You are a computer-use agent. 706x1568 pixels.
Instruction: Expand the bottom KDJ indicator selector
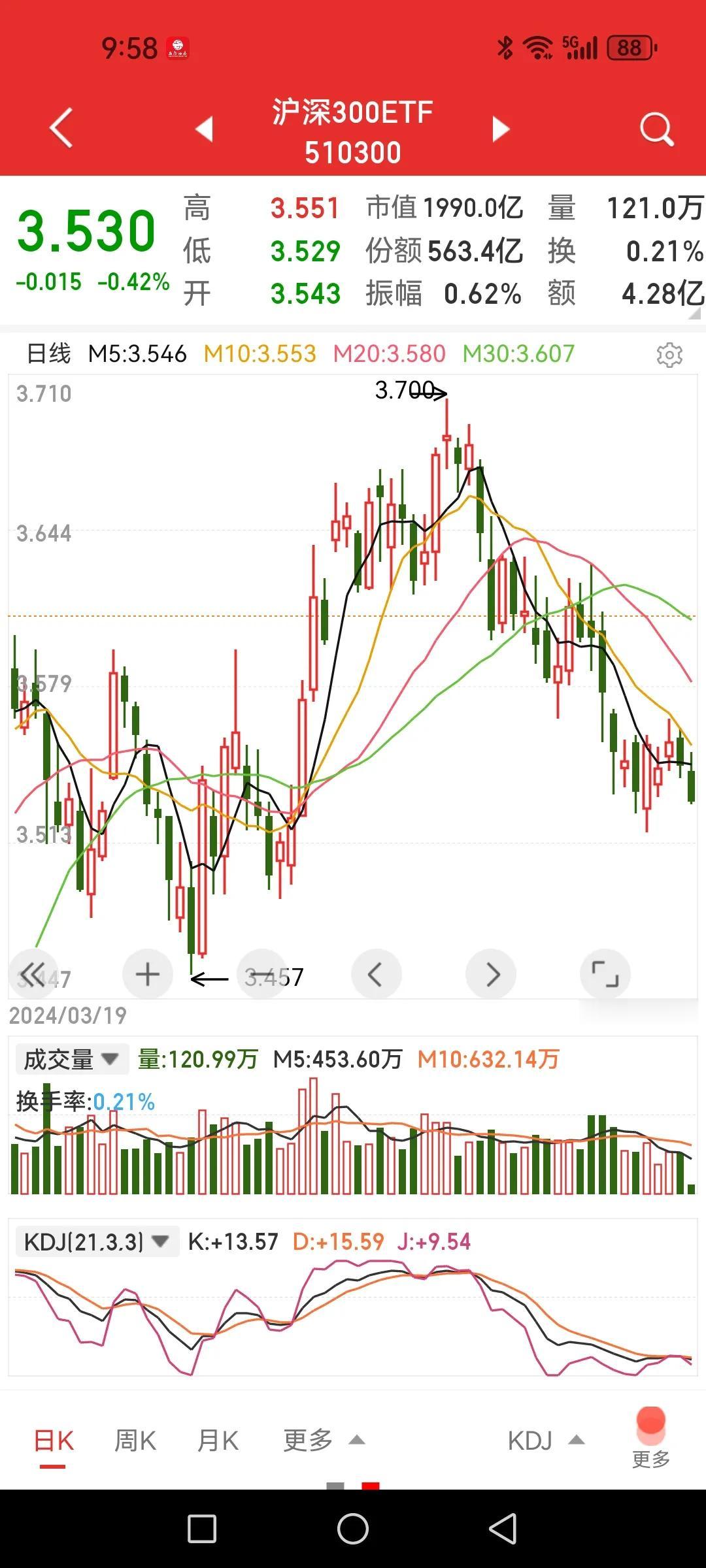pyautogui.click(x=546, y=1441)
